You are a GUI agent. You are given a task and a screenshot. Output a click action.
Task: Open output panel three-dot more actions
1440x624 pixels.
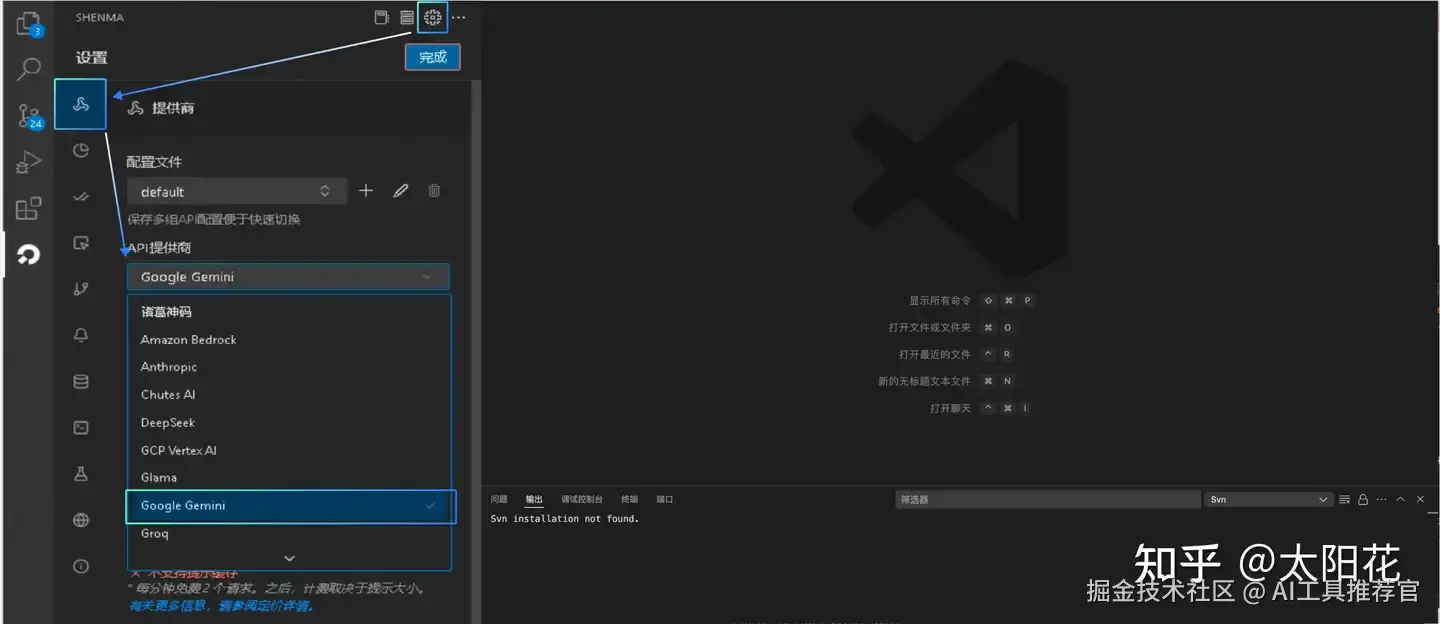pyautogui.click(x=1381, y=499)
